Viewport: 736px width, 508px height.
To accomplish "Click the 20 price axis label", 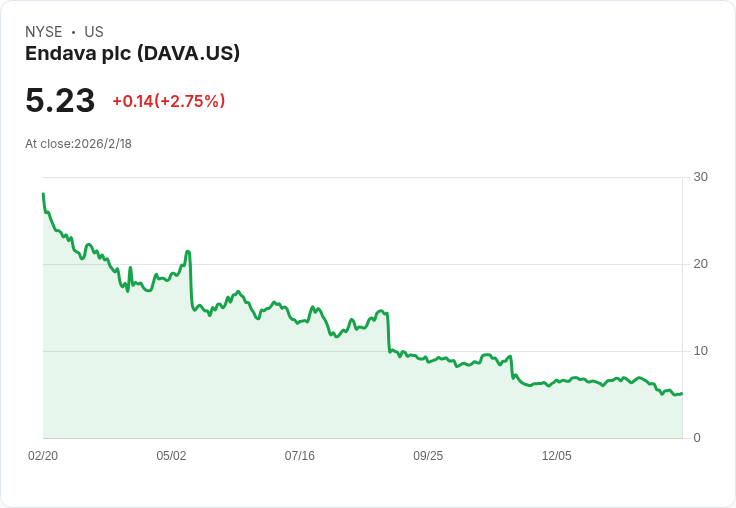I will (700, 264).
